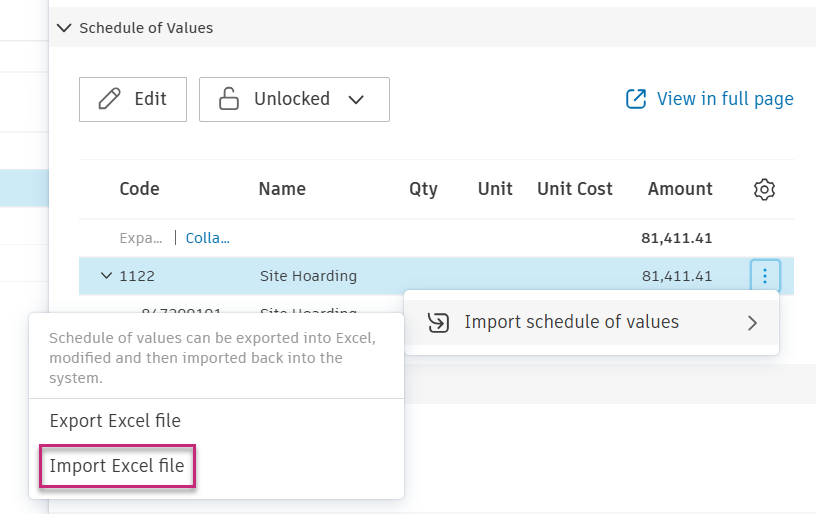This screenshot has width=816, height=514.
Task: Click the Code column header
Action: (x=139, y=189)
